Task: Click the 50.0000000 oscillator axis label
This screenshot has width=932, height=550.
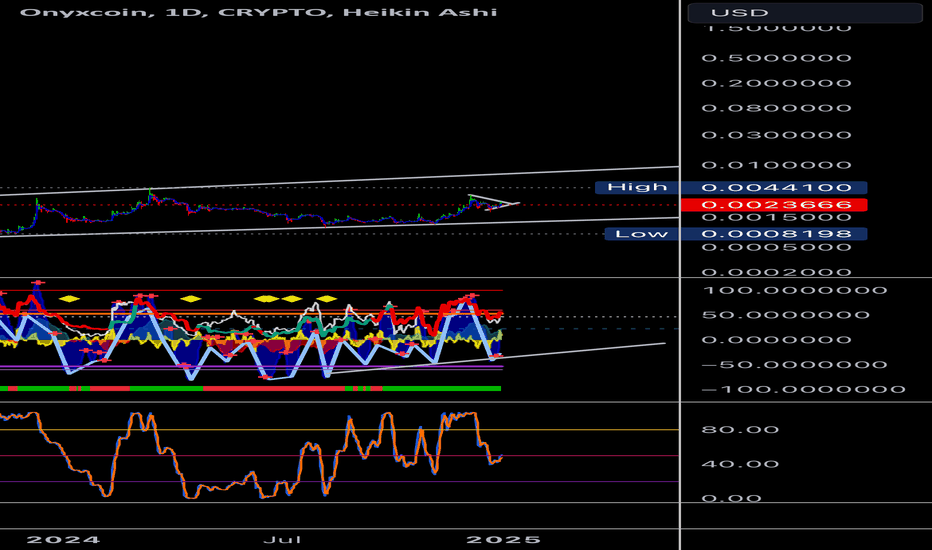Action: (x=786, y=315)
